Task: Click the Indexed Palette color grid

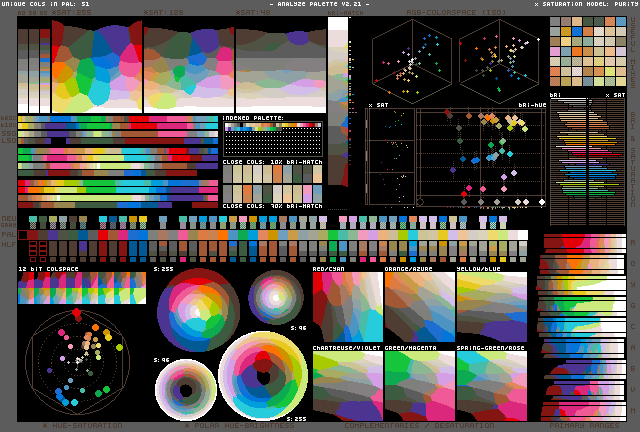Action: point(272,139)
